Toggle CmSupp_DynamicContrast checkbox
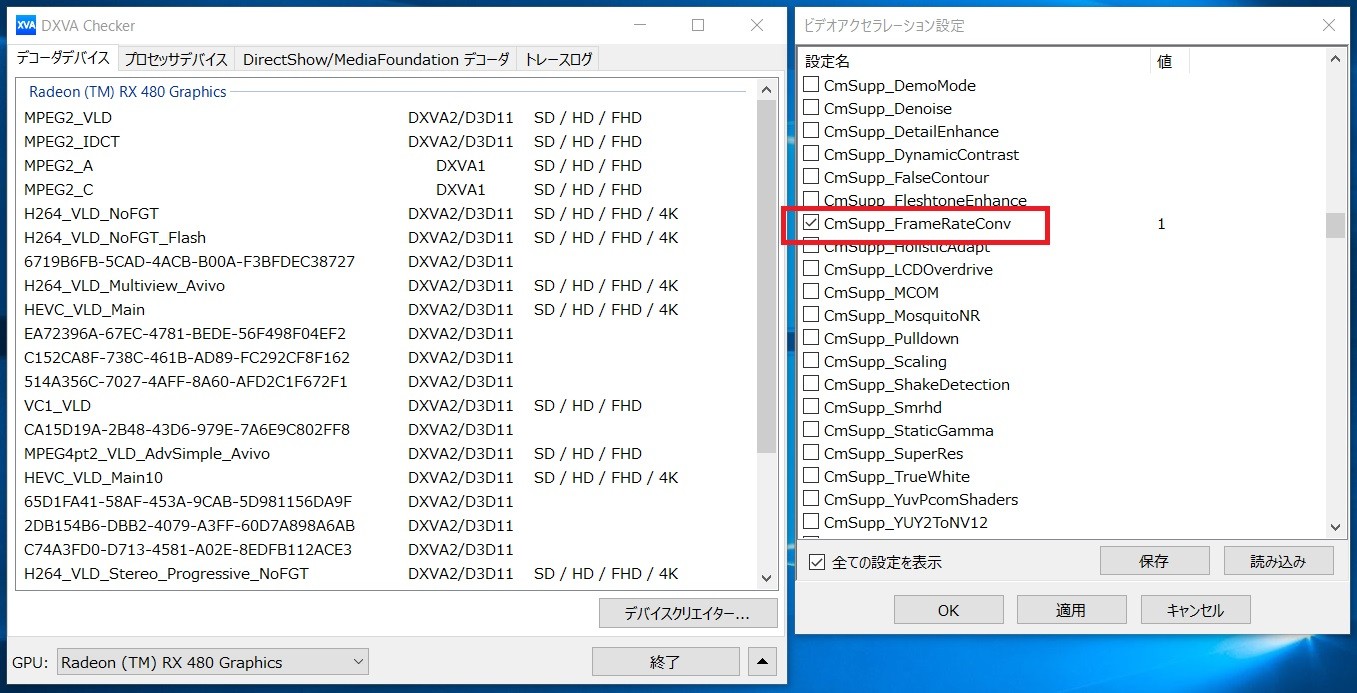The height and width of the screenshot is (693, 1357). [811, 154]
